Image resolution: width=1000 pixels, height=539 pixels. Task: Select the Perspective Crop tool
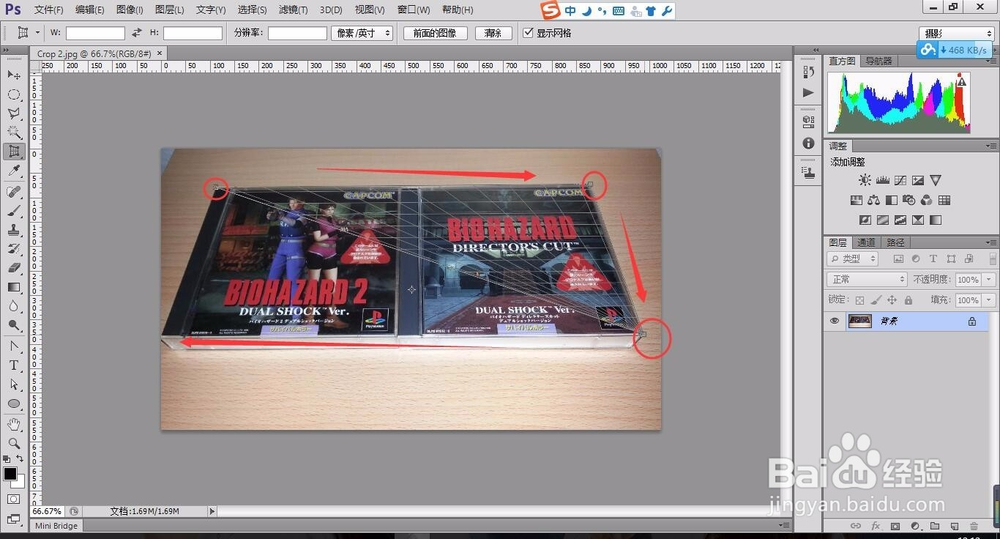click(x=13, y=151)
